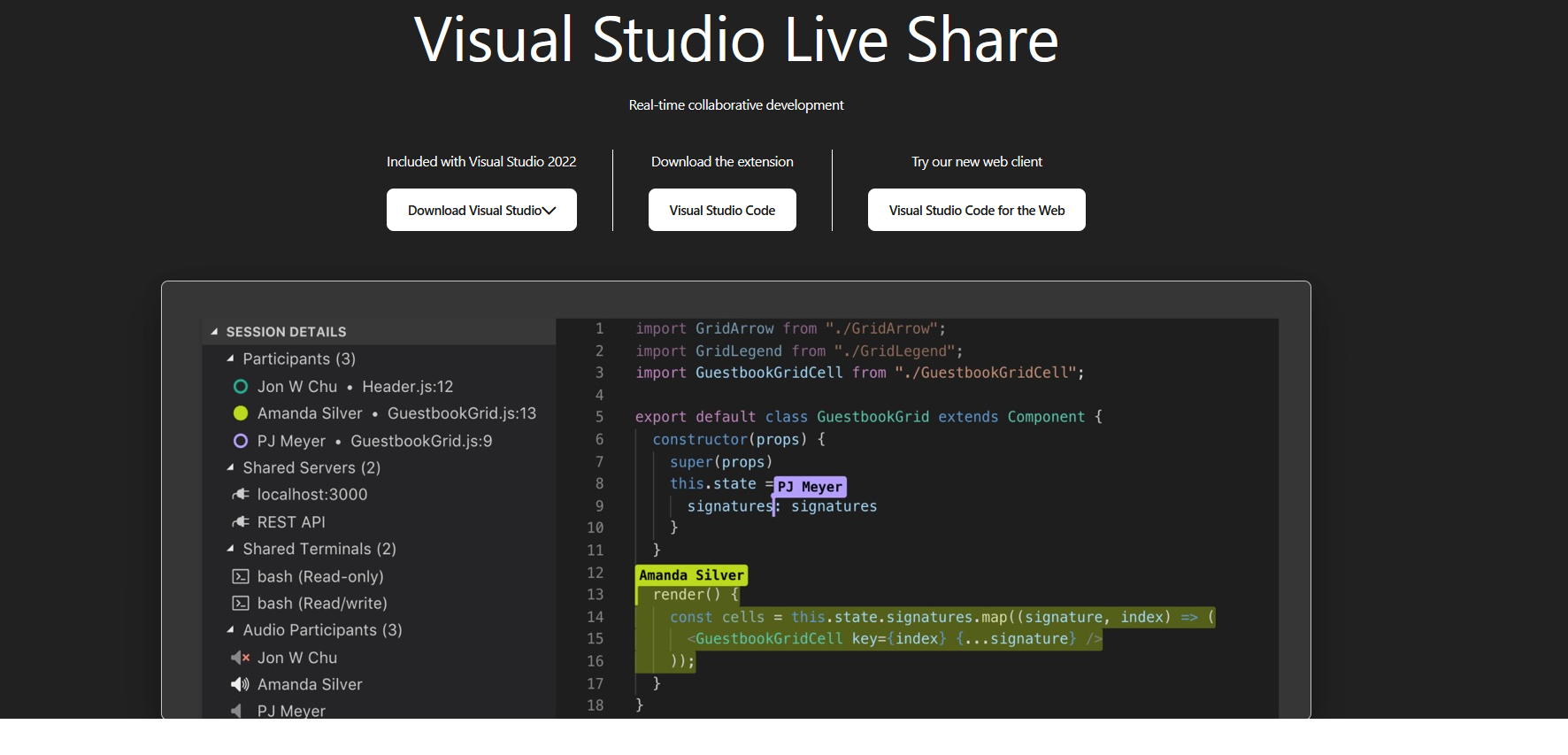Click 'Included with Visual Studio 2022' text

pos(481,161)
